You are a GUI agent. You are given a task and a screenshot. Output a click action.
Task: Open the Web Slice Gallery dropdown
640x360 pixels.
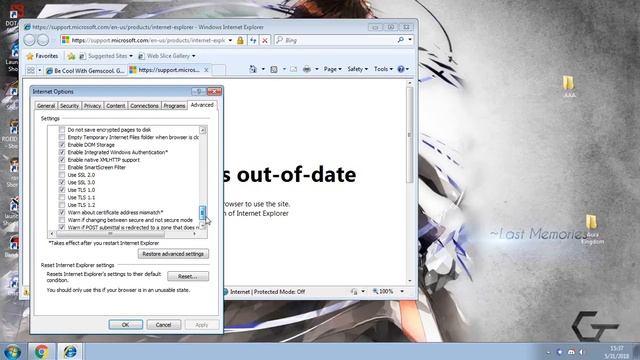tap(193, 56)
